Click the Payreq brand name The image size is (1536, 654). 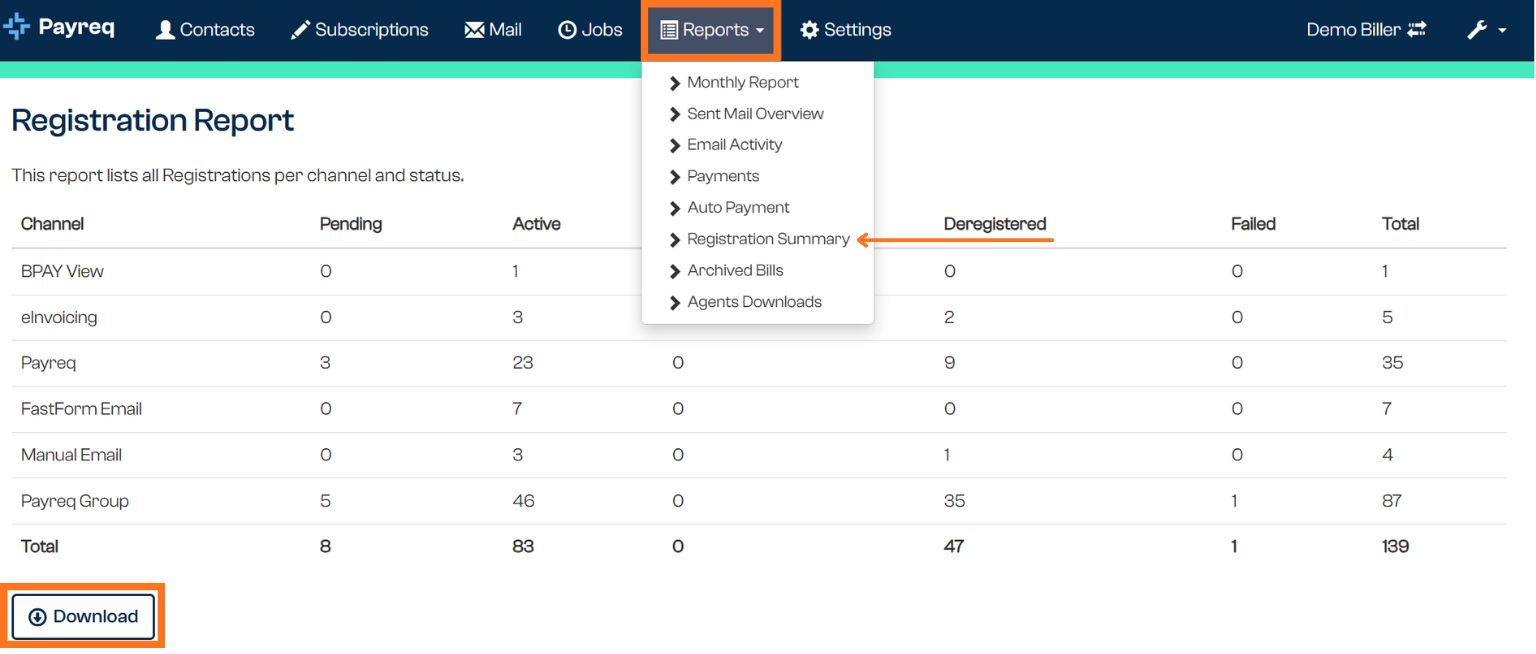tap(77, 28)
